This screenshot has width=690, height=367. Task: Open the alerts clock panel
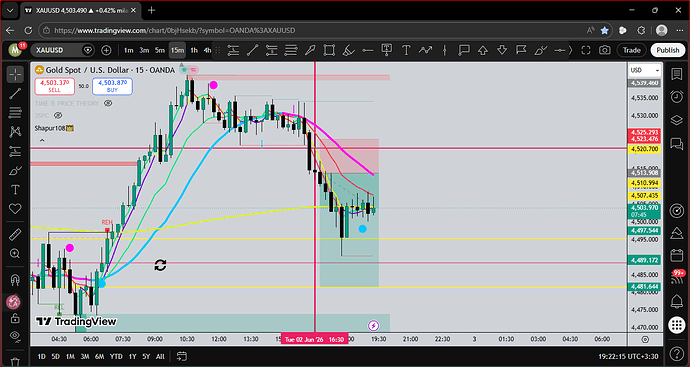676,97
